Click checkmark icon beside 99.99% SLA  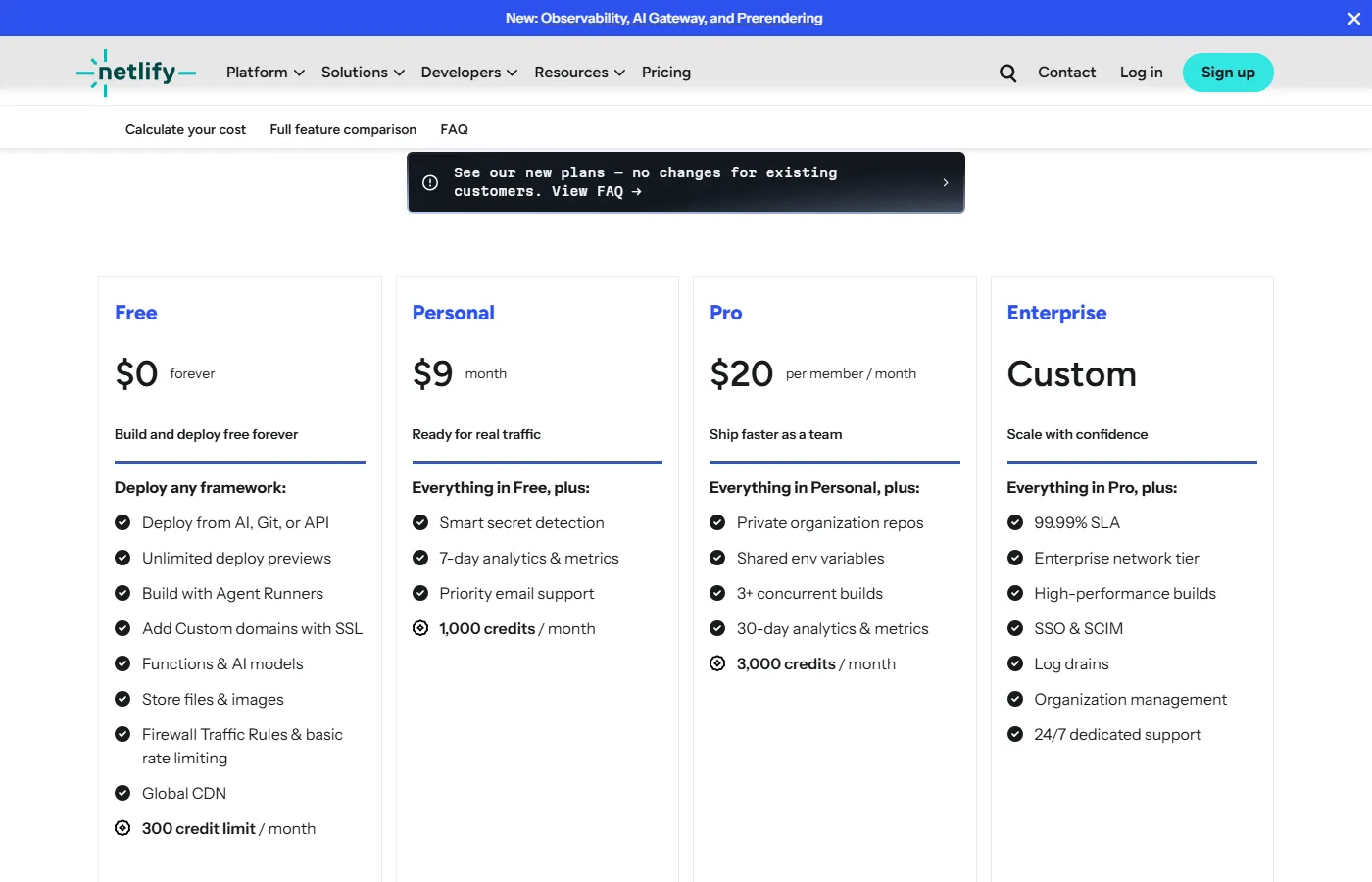click(1015, 522)
